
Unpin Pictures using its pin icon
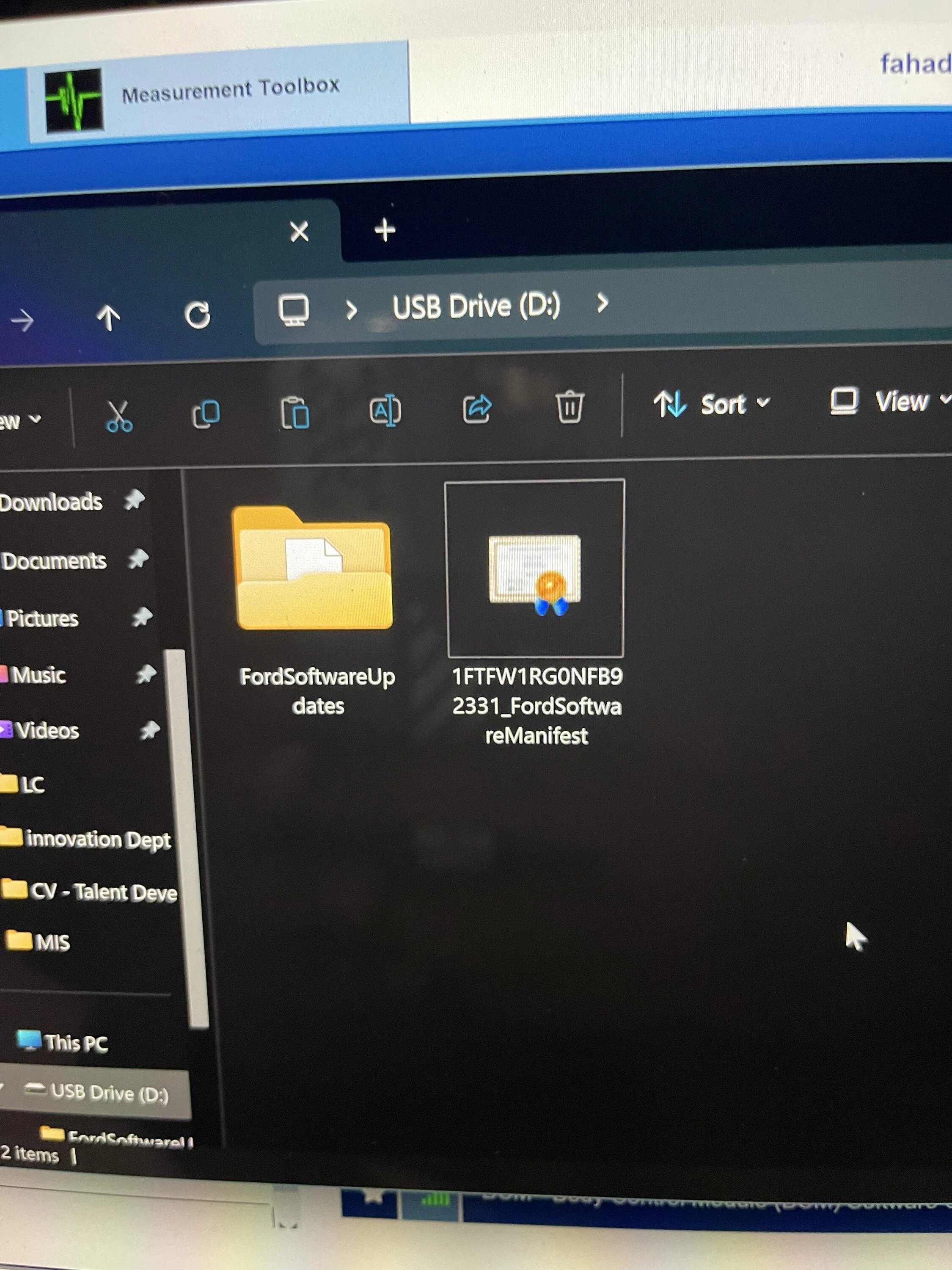142,617
